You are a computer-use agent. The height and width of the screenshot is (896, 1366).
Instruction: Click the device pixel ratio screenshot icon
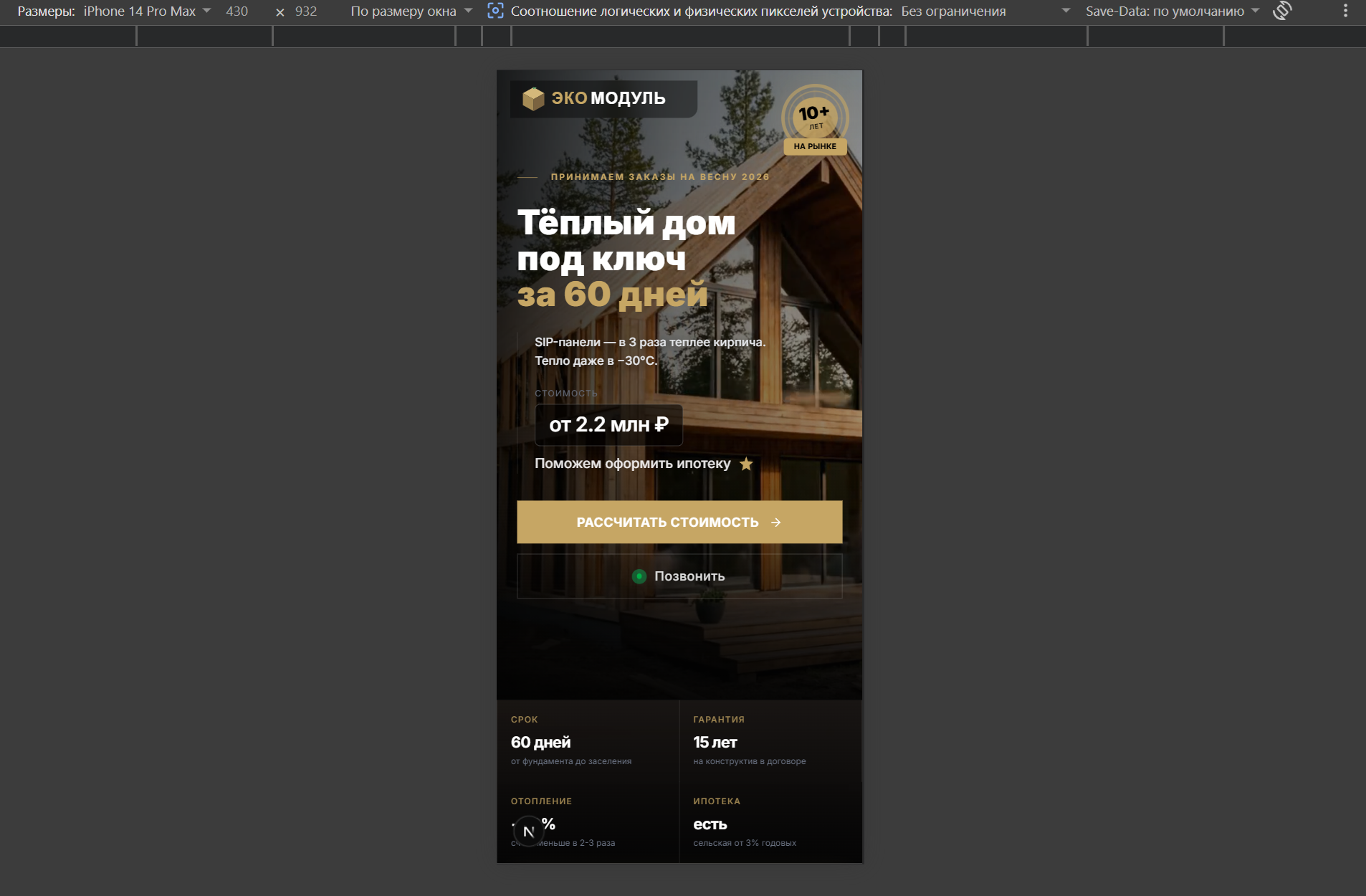(x=495, y=11)
